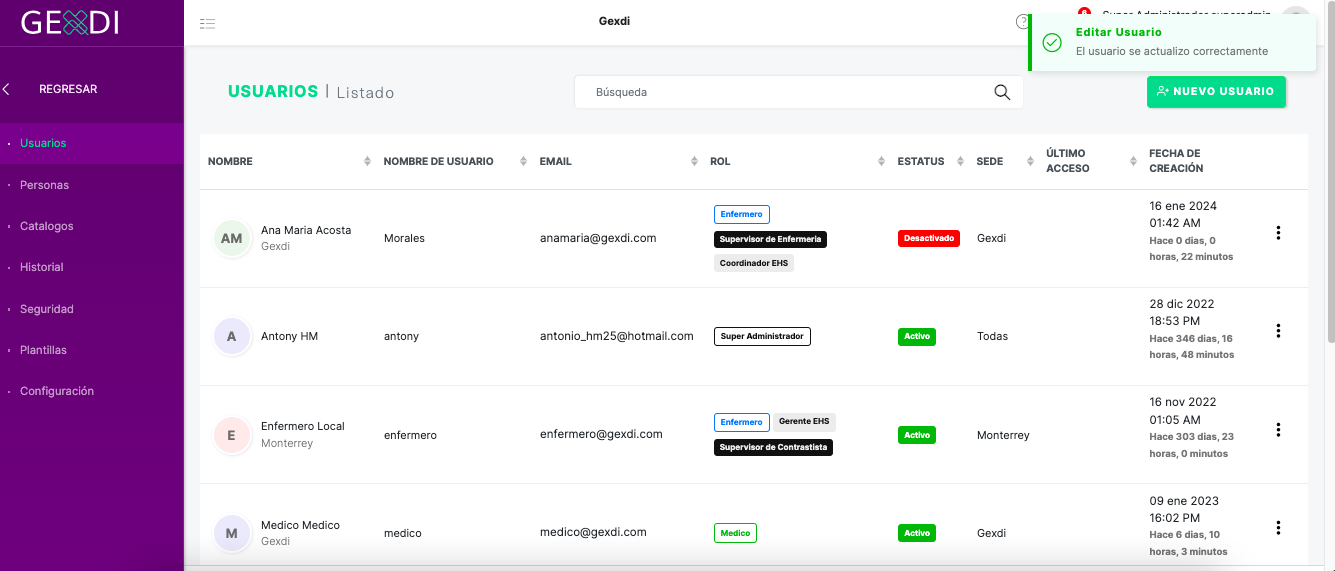
Task: Click Antony HM's Activo status badge
Action: (917, 337)
